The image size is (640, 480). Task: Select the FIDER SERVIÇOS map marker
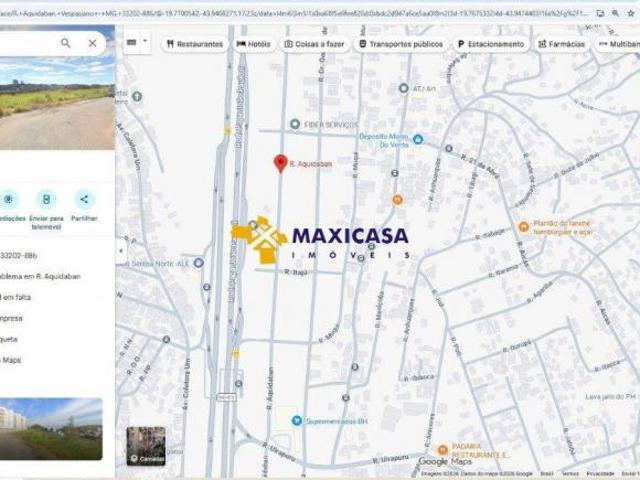pyautogui.click(x=295, y=124)
